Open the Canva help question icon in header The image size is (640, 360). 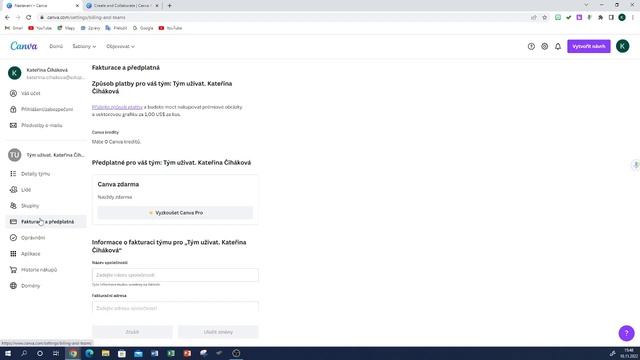pos(531,47)
